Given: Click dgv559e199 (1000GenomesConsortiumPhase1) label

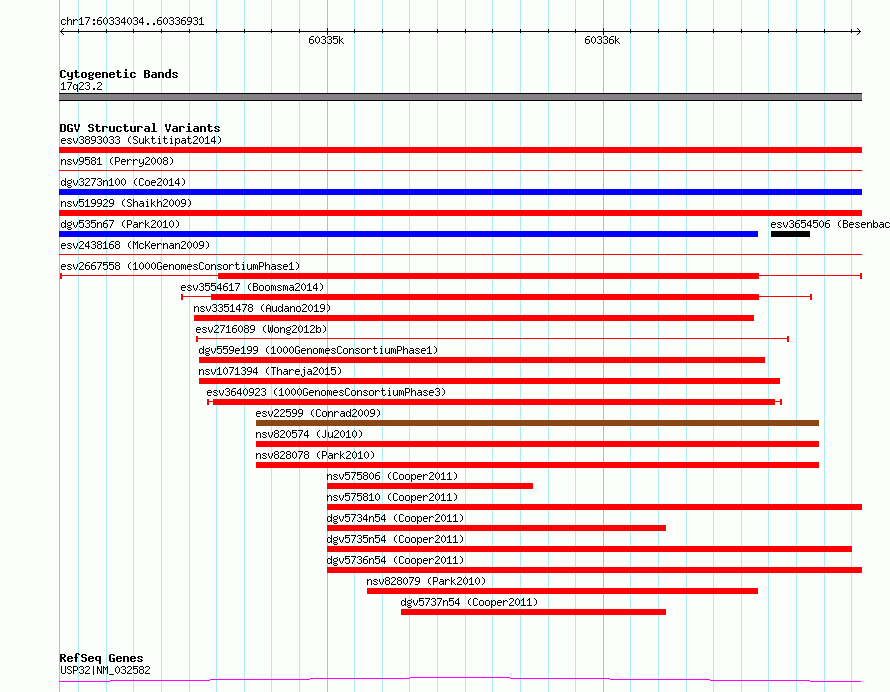Looking at the screenshot, I should click(x=318, y=350).
